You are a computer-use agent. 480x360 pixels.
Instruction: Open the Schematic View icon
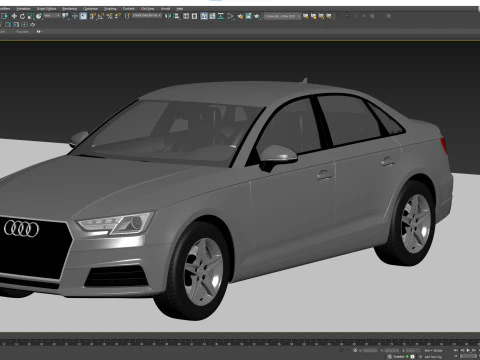click(221, 16)
